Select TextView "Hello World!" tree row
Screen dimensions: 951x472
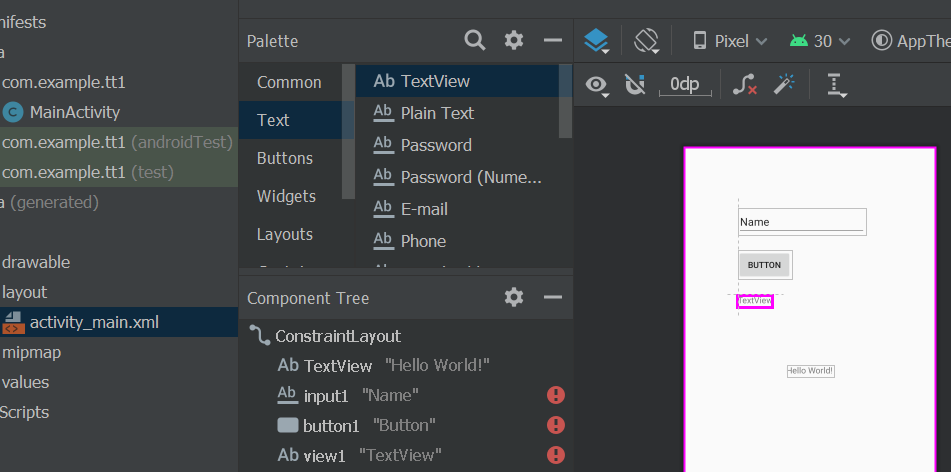point(406,365)
